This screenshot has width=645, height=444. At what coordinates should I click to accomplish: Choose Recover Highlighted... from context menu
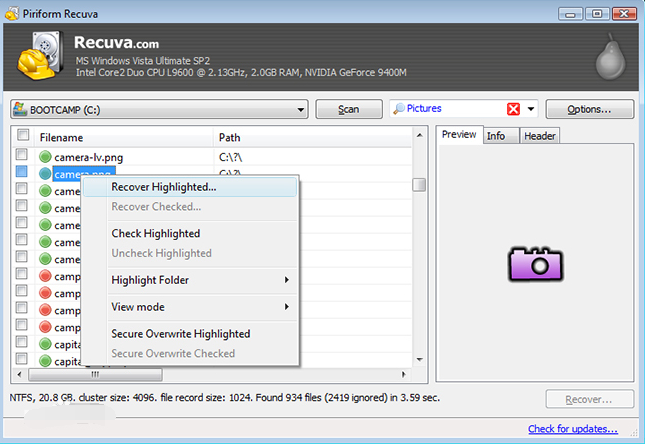190,187
